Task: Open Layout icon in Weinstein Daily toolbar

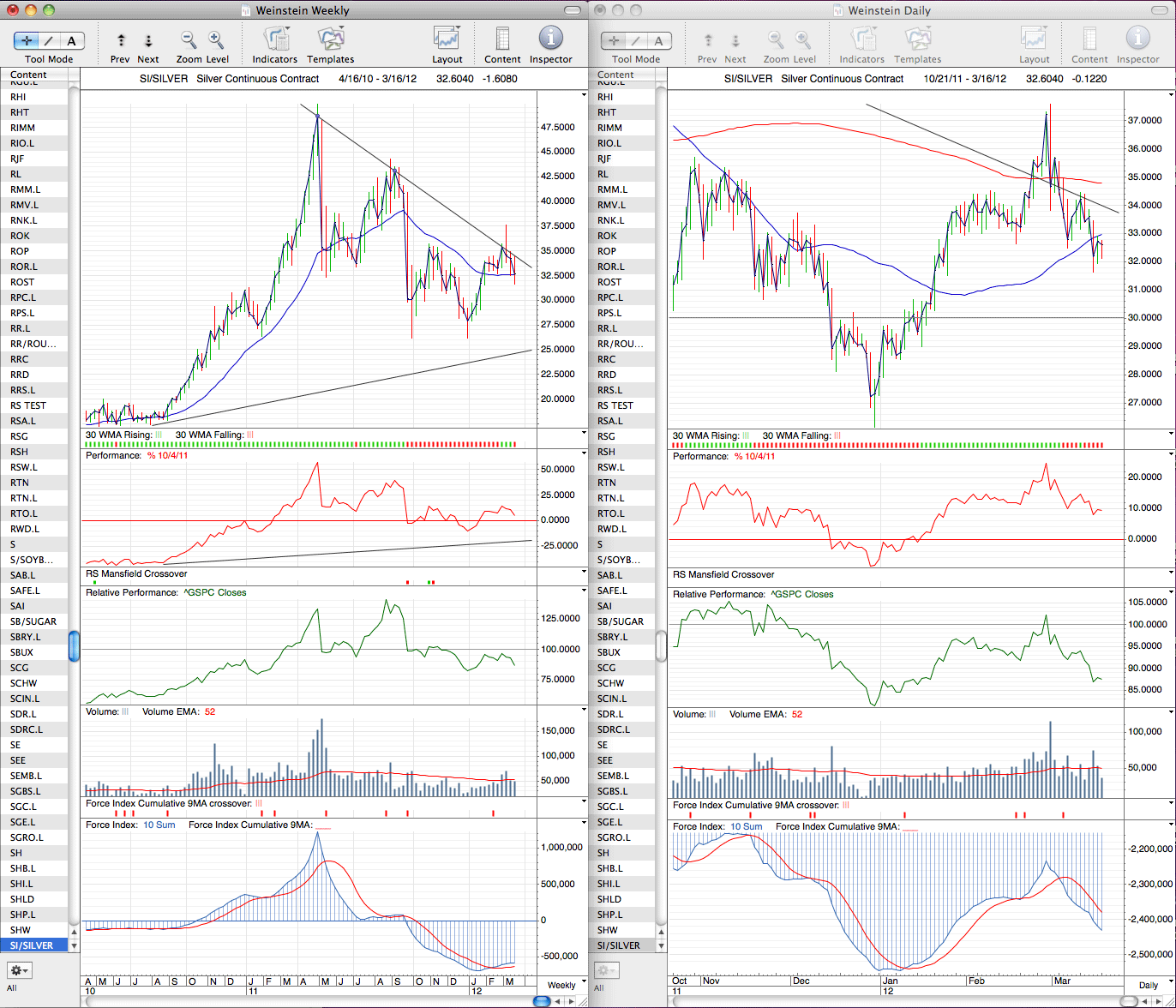Action: coord(1034,39)
